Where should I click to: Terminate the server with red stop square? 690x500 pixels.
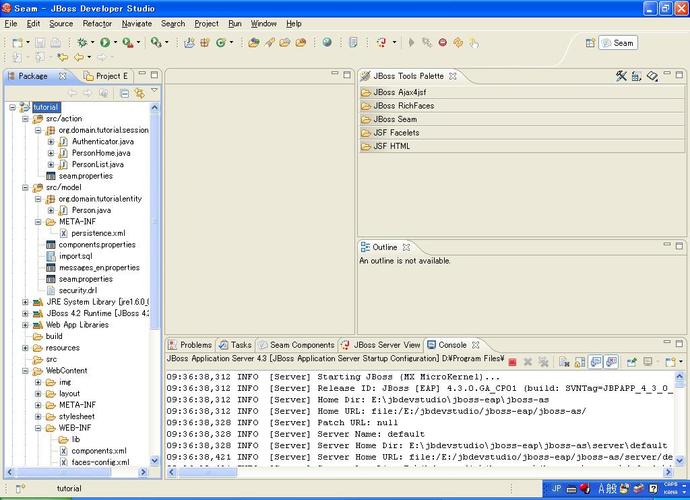[x=512, y=362]
